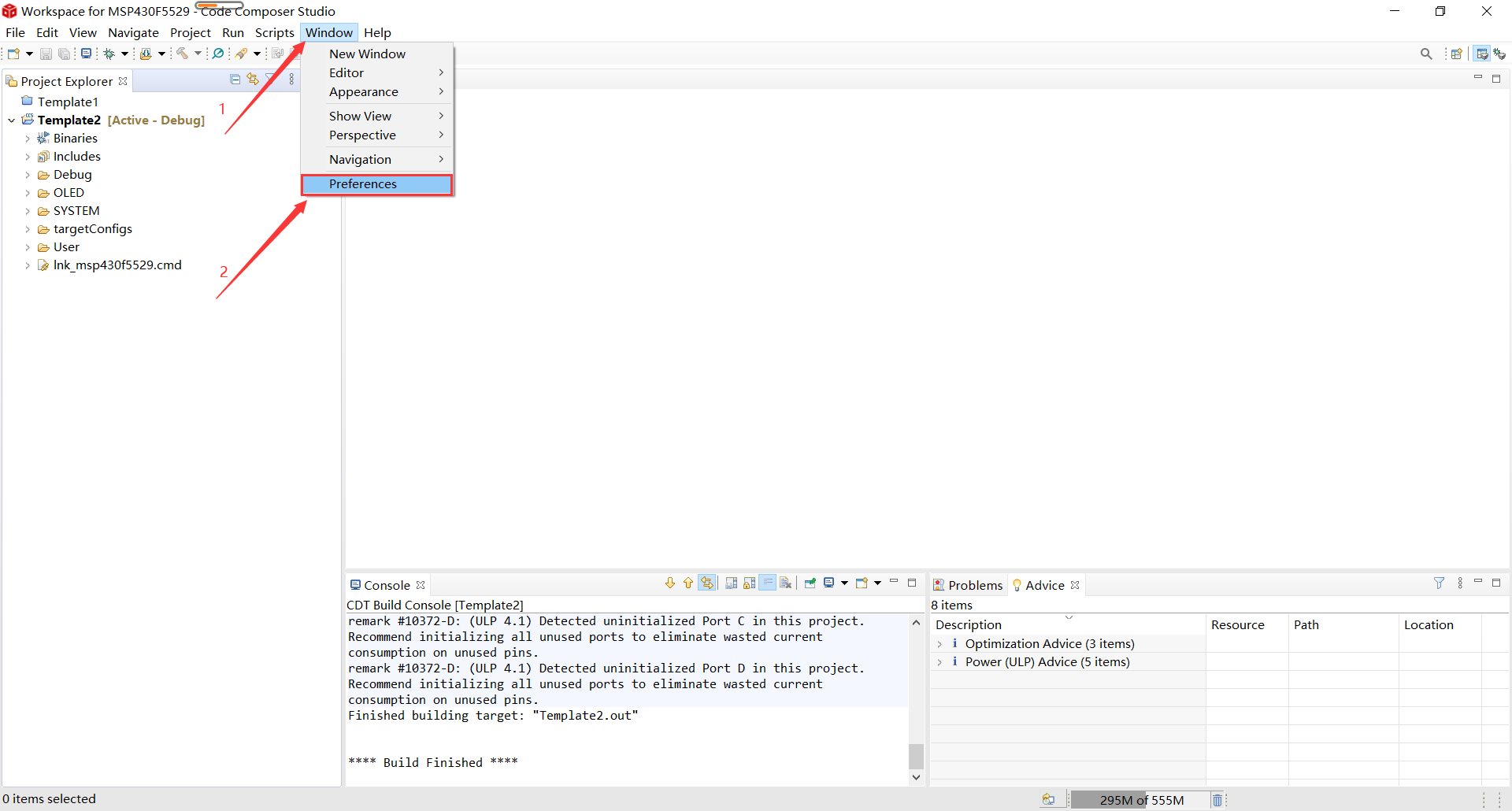Click Console copy build log icon

tap(732, 583)
